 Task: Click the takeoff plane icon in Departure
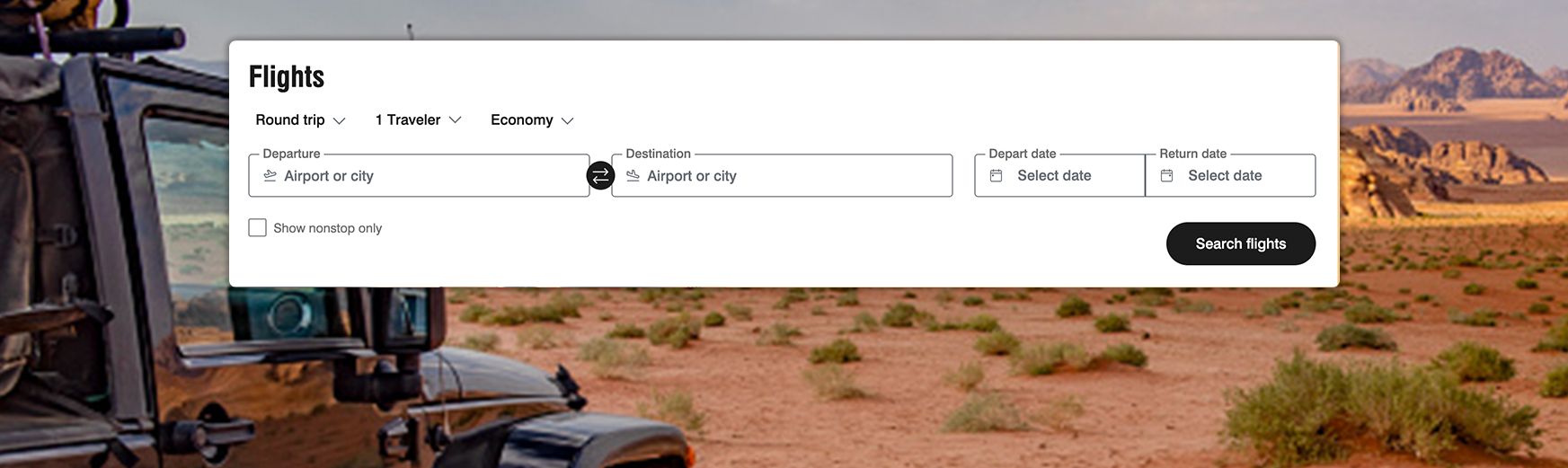tap(270, 176)
